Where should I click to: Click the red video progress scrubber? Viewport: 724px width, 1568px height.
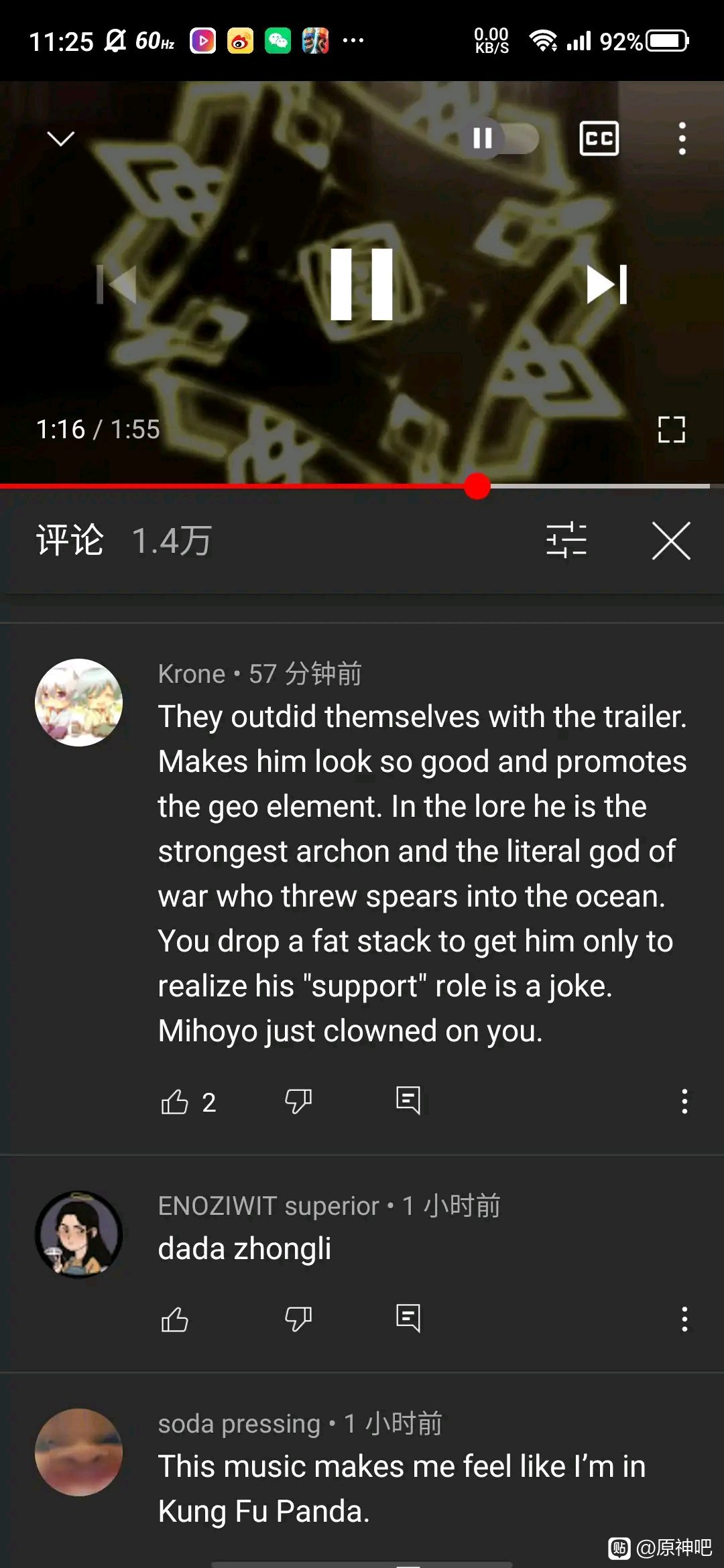[477, 486]
